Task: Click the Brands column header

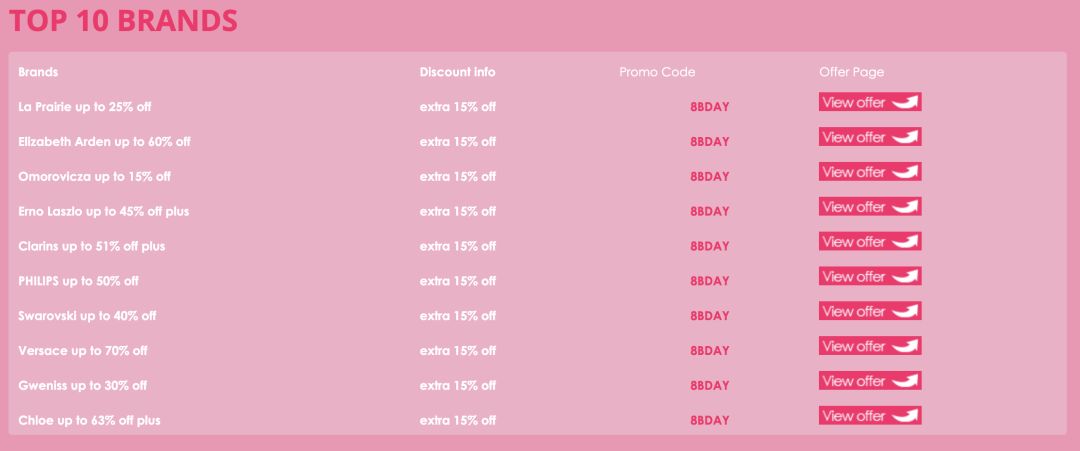Action: pyautogui.click(x=38, y=72)
